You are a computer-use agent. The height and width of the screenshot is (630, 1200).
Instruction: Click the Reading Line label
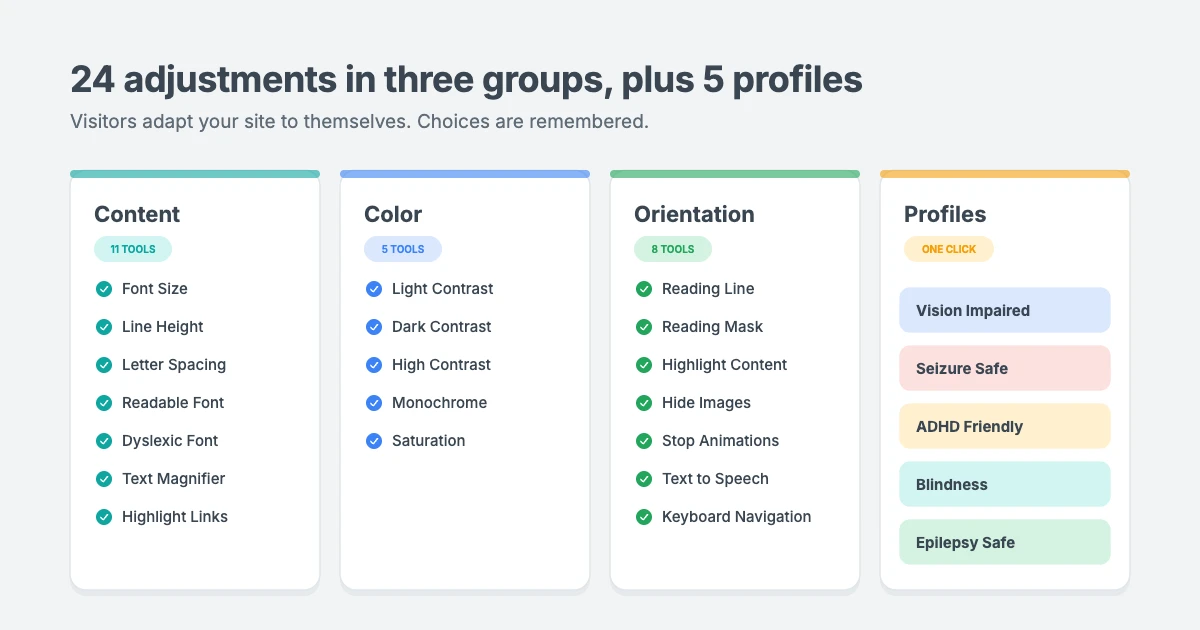tap(708, 289)
